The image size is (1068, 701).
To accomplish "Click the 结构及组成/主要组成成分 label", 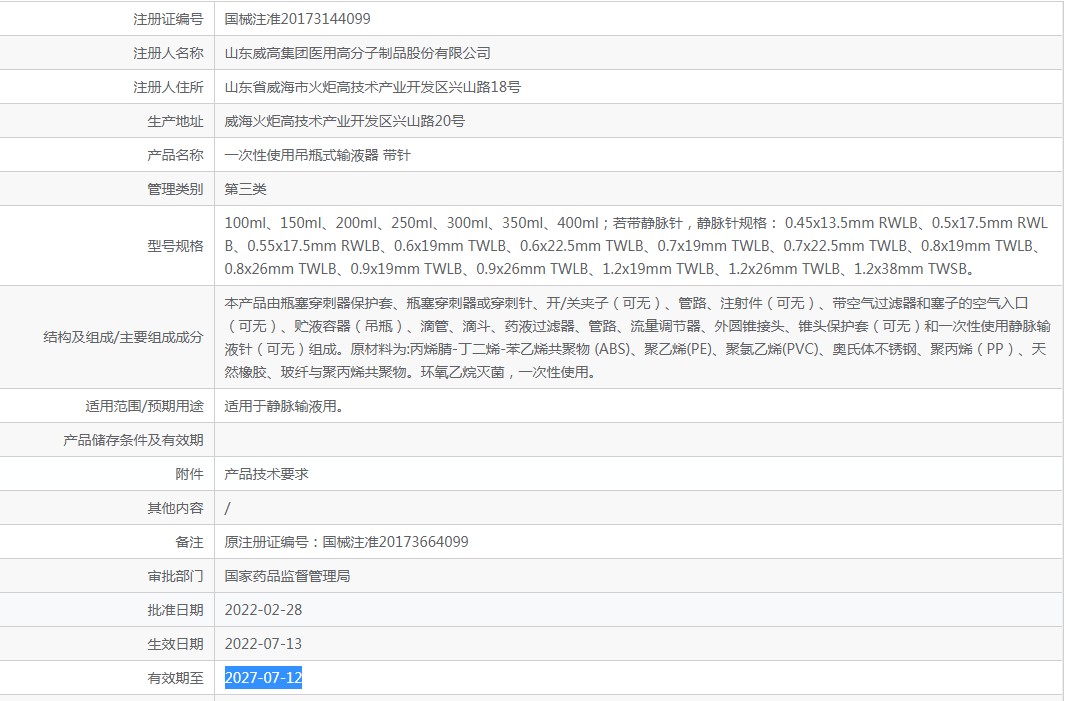I will click(123, 337).
